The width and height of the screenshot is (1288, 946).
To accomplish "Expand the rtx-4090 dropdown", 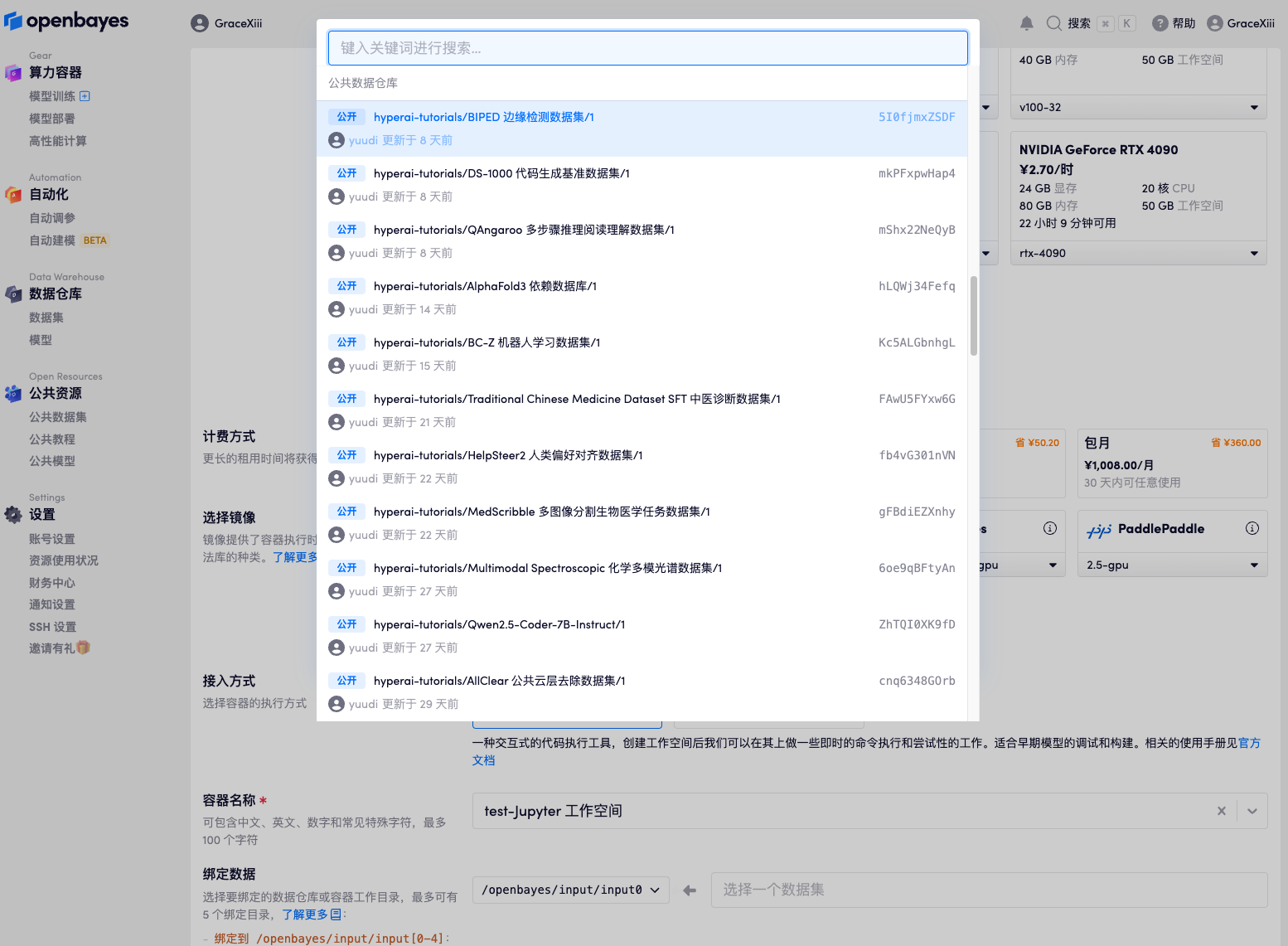I will point(1137,253).
